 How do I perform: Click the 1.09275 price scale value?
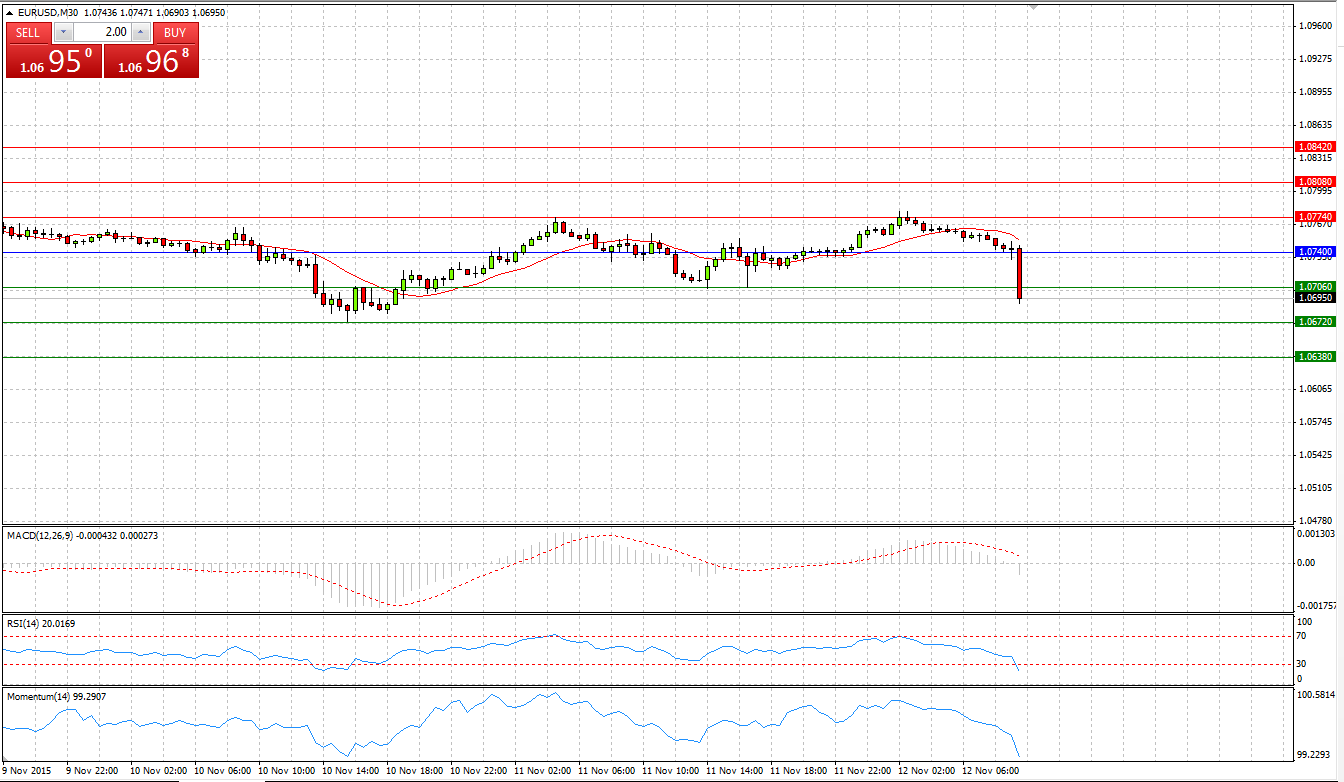(1315, 58)
